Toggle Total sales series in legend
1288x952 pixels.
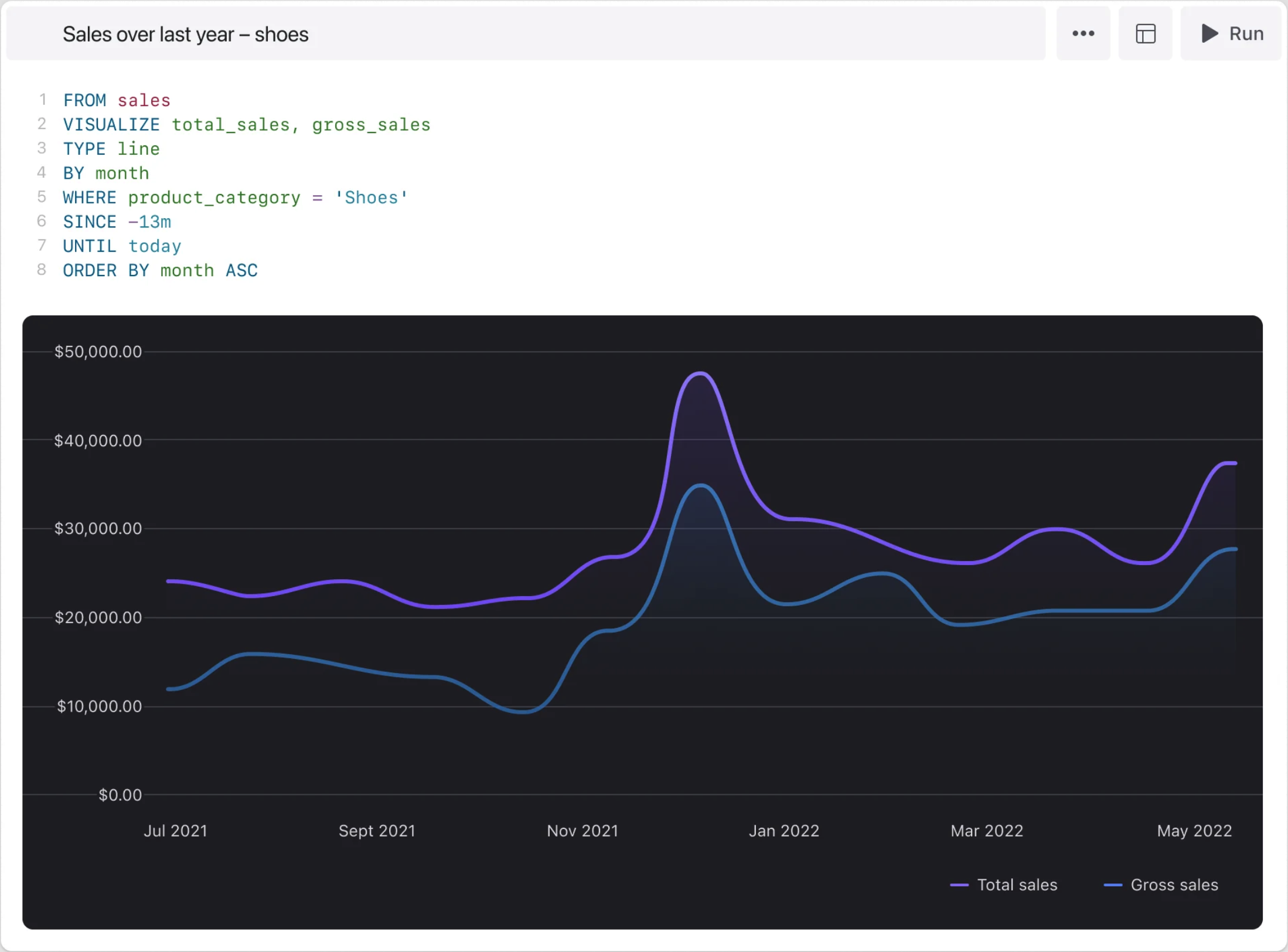(x=1017, y=885)
